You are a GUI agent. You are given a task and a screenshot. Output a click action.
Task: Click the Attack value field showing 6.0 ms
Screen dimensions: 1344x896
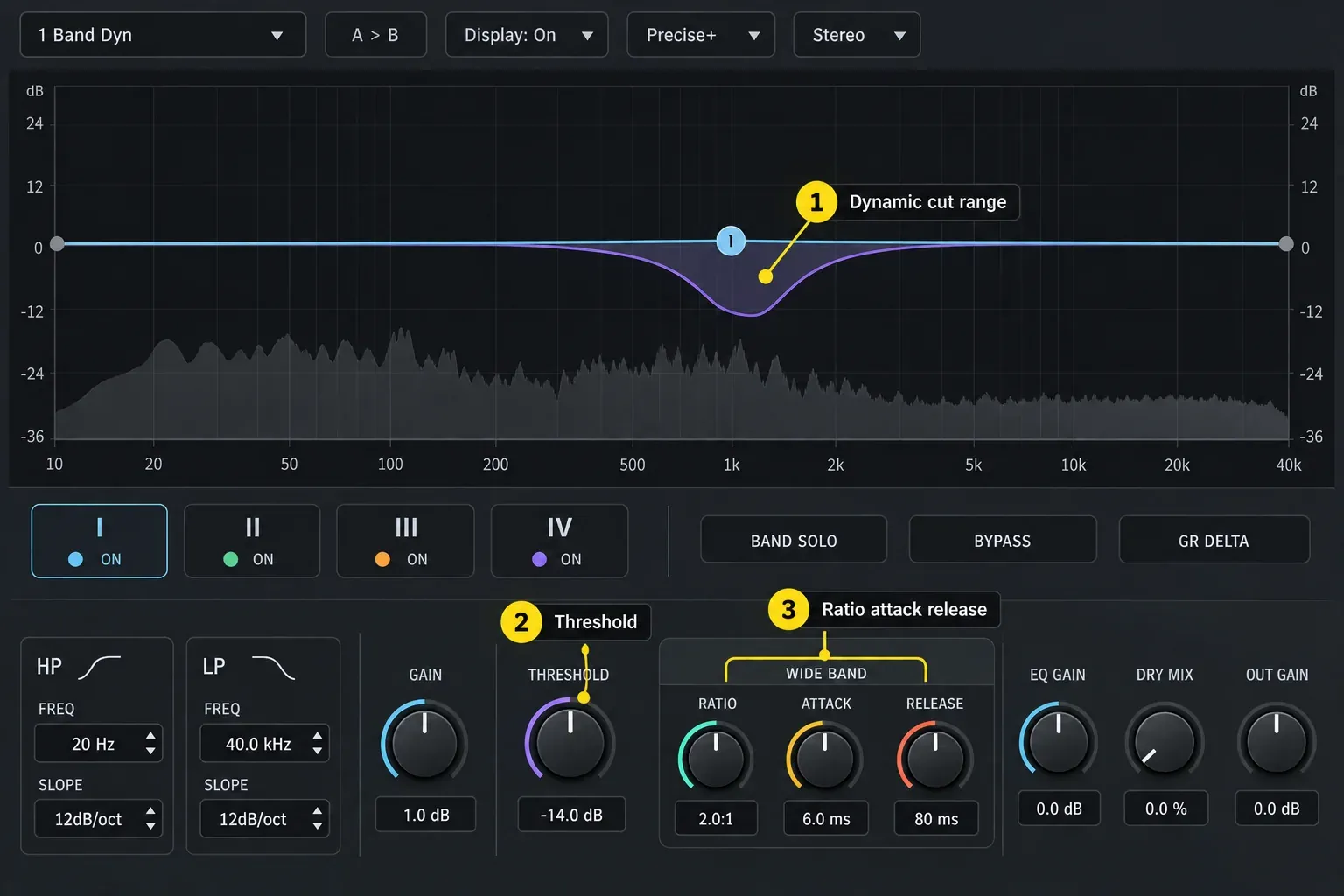(826, 818)
